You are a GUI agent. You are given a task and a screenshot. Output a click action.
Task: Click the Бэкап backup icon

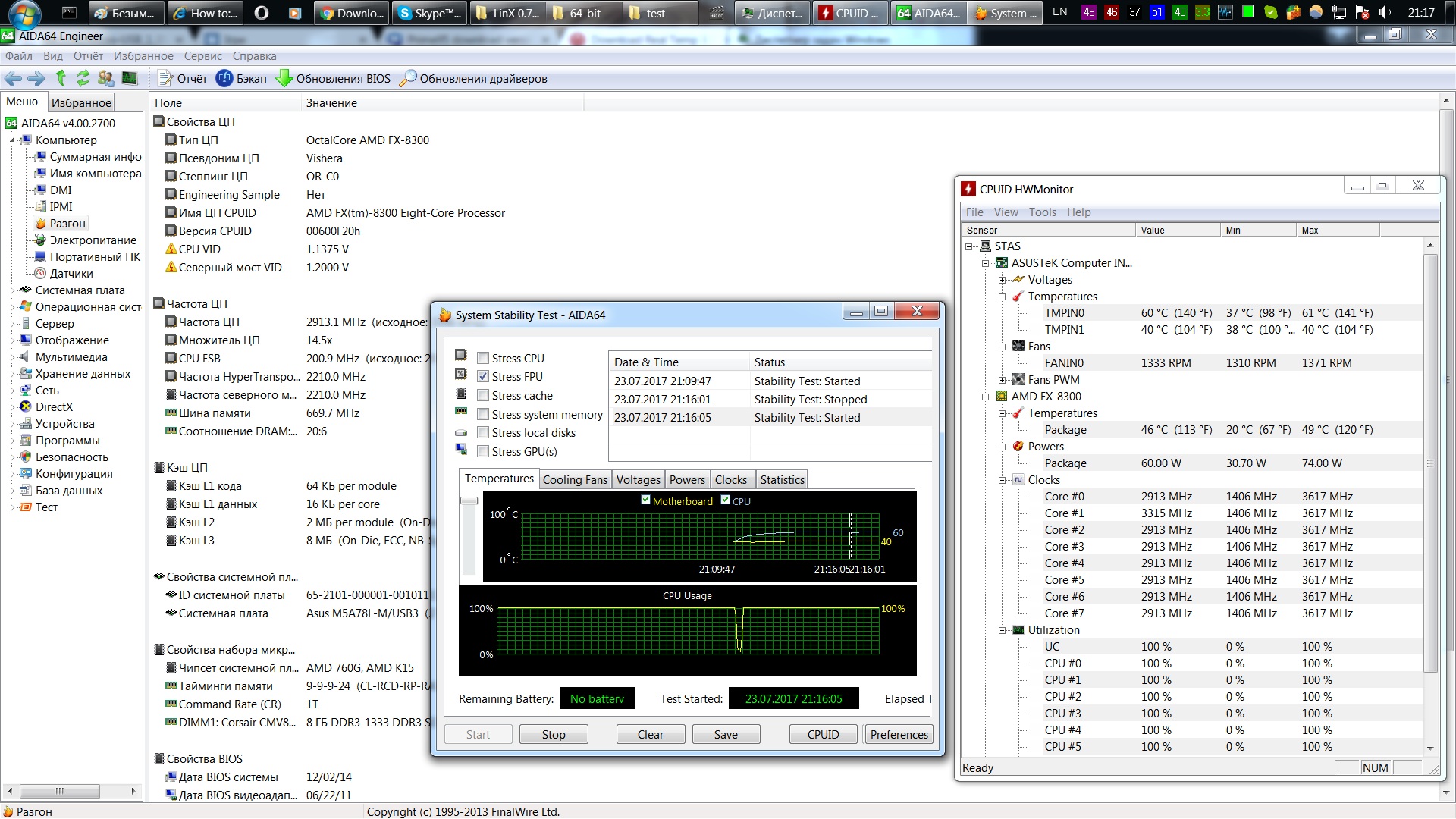pos(224,78)
